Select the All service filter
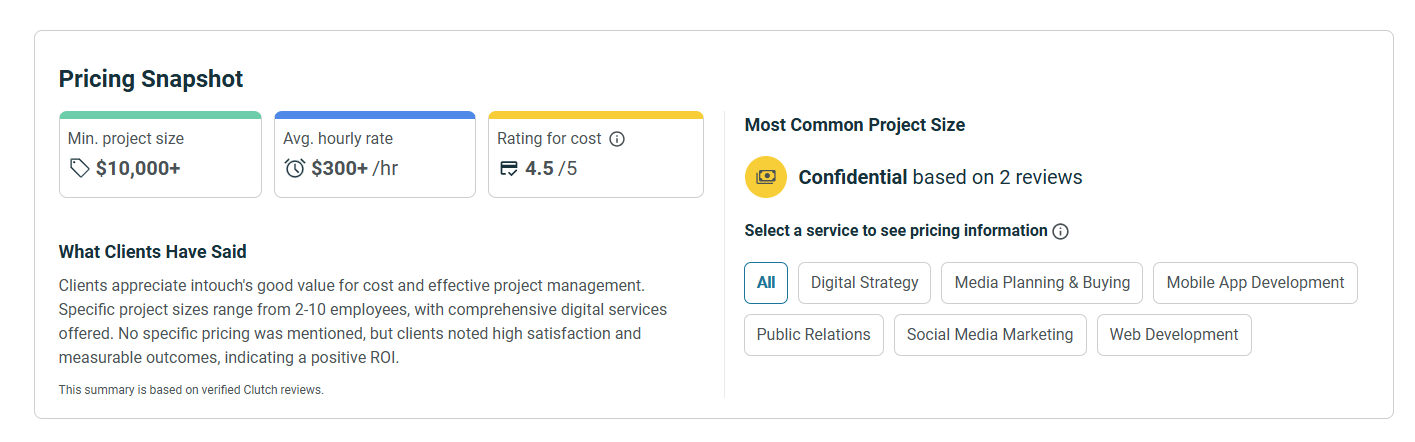1415x442 pixels. click(766, 283)
